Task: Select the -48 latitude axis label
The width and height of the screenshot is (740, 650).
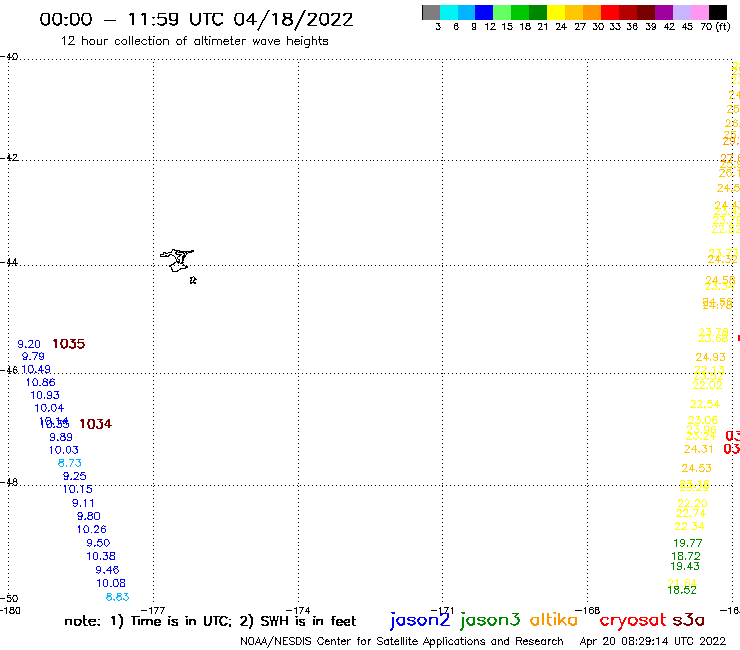Action: click(x=9, y=482)
